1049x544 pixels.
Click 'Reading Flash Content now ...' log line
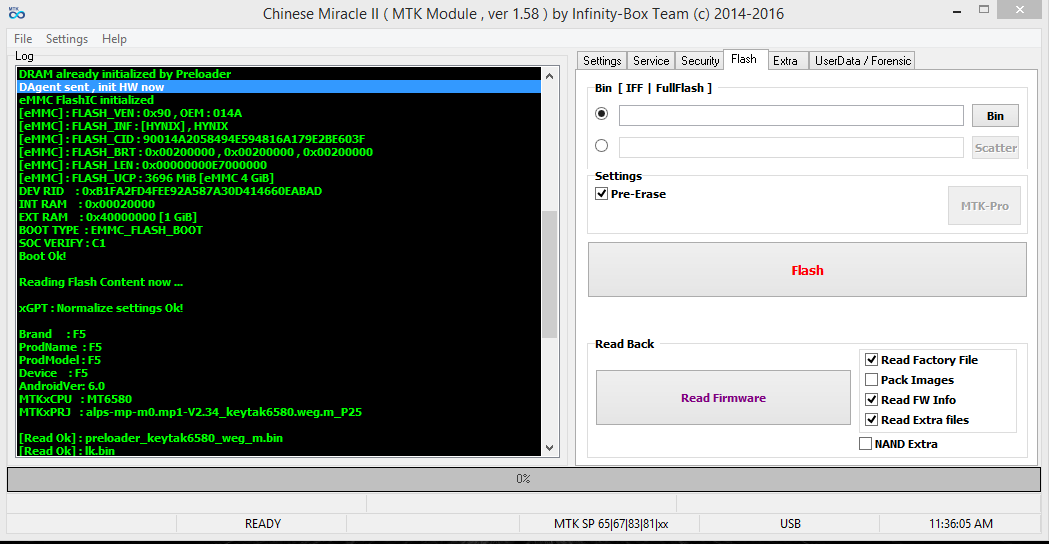100,282
